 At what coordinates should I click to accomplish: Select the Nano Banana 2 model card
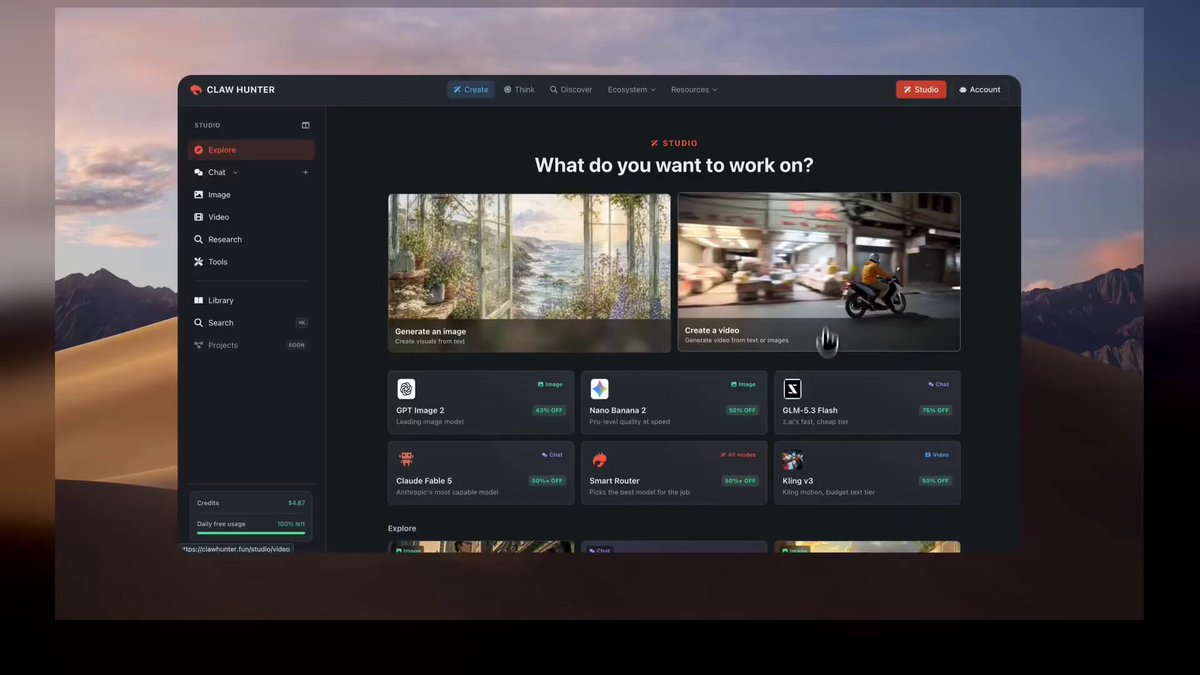(674, 402)
